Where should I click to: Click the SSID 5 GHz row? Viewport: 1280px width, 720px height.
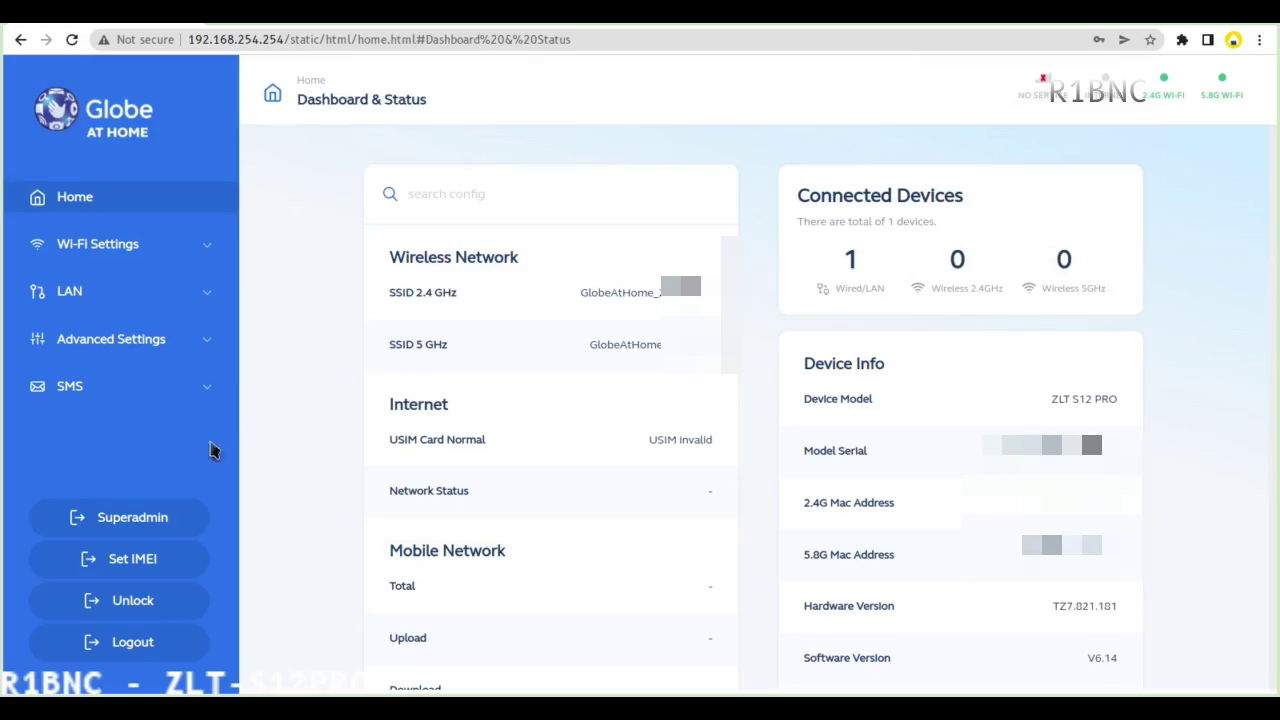pos(550,345)
